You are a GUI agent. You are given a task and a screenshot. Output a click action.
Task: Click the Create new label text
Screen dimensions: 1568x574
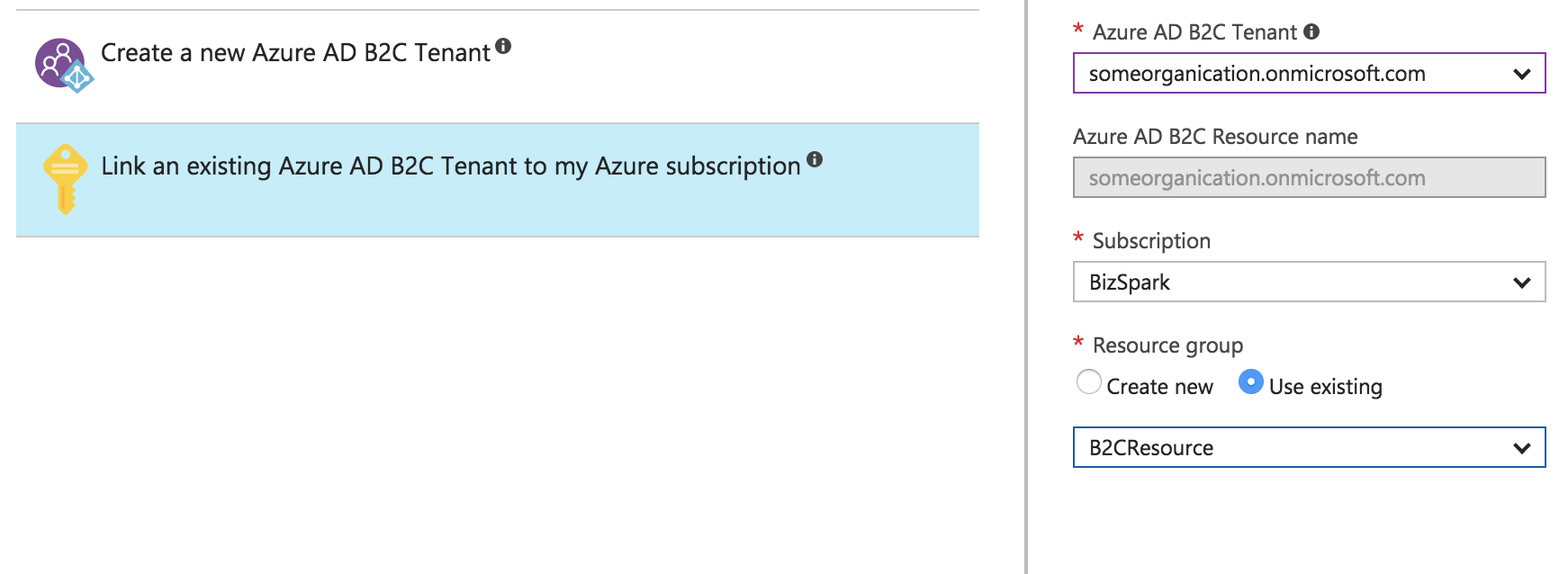1159,387
